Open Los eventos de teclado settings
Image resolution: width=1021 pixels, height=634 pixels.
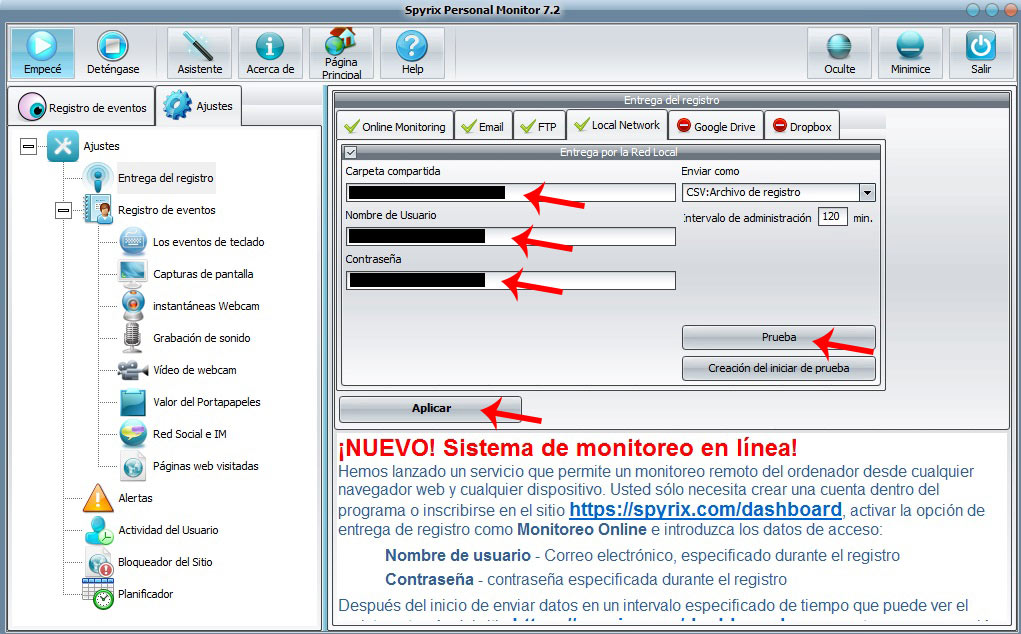pyautogui.click(x=208, y=242)
